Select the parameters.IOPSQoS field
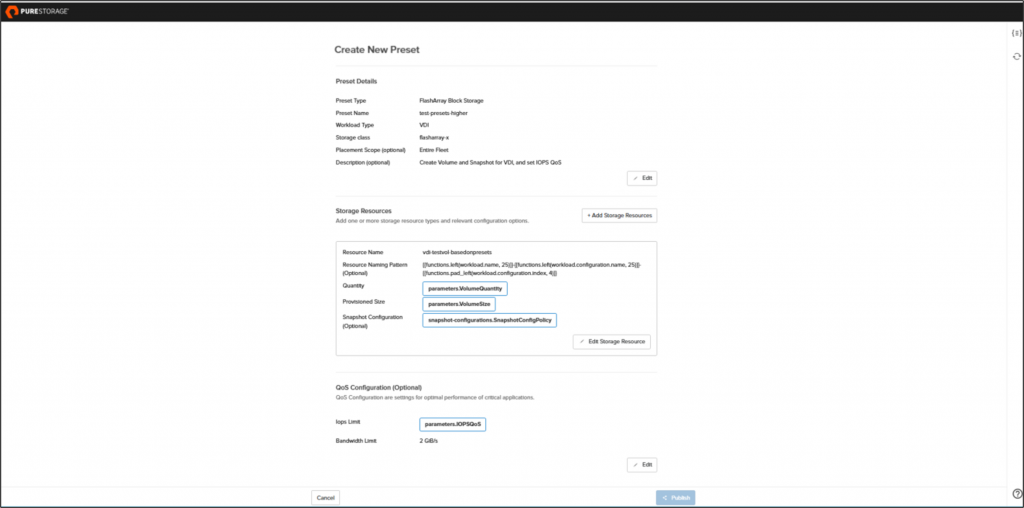This screenshot has height=508, width=1024. pos(453,424)
